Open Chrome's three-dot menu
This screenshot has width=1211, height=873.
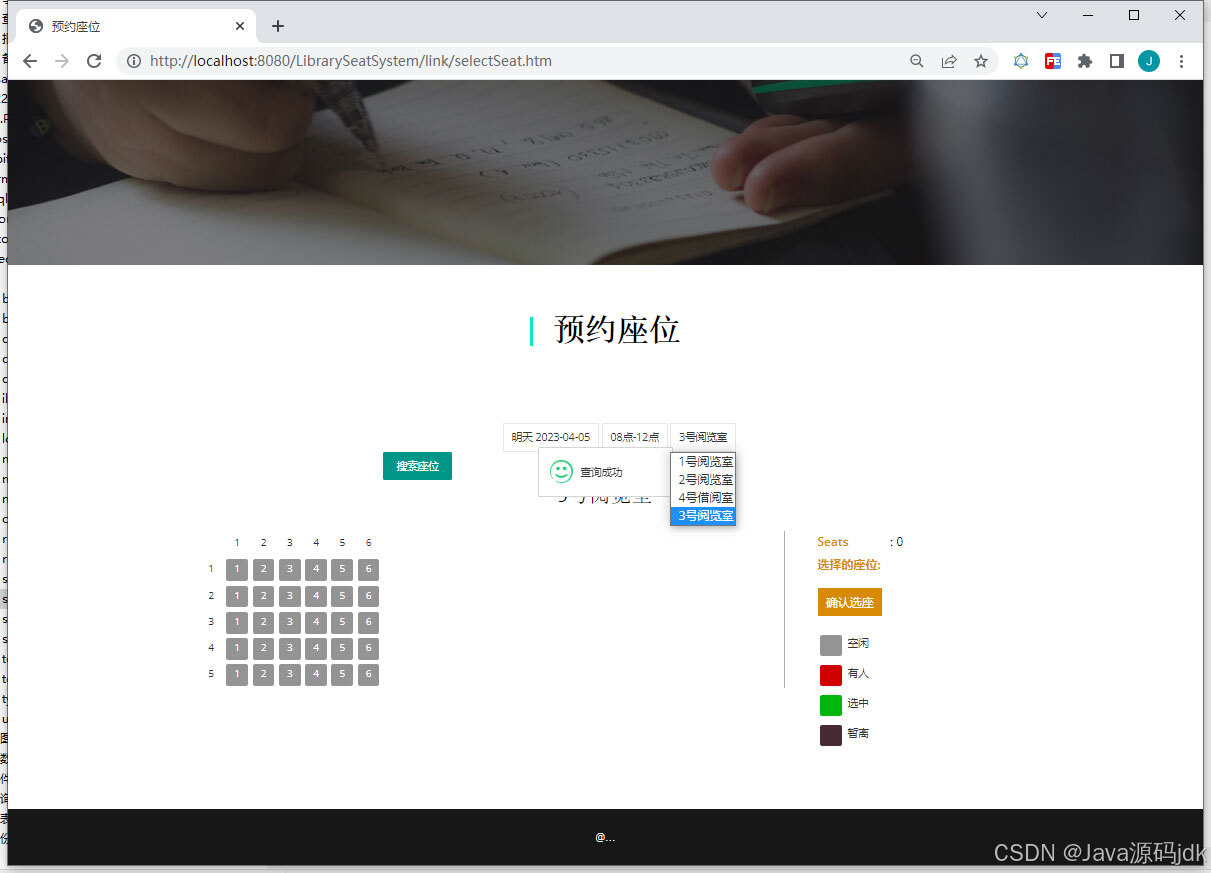[1181, 61]
